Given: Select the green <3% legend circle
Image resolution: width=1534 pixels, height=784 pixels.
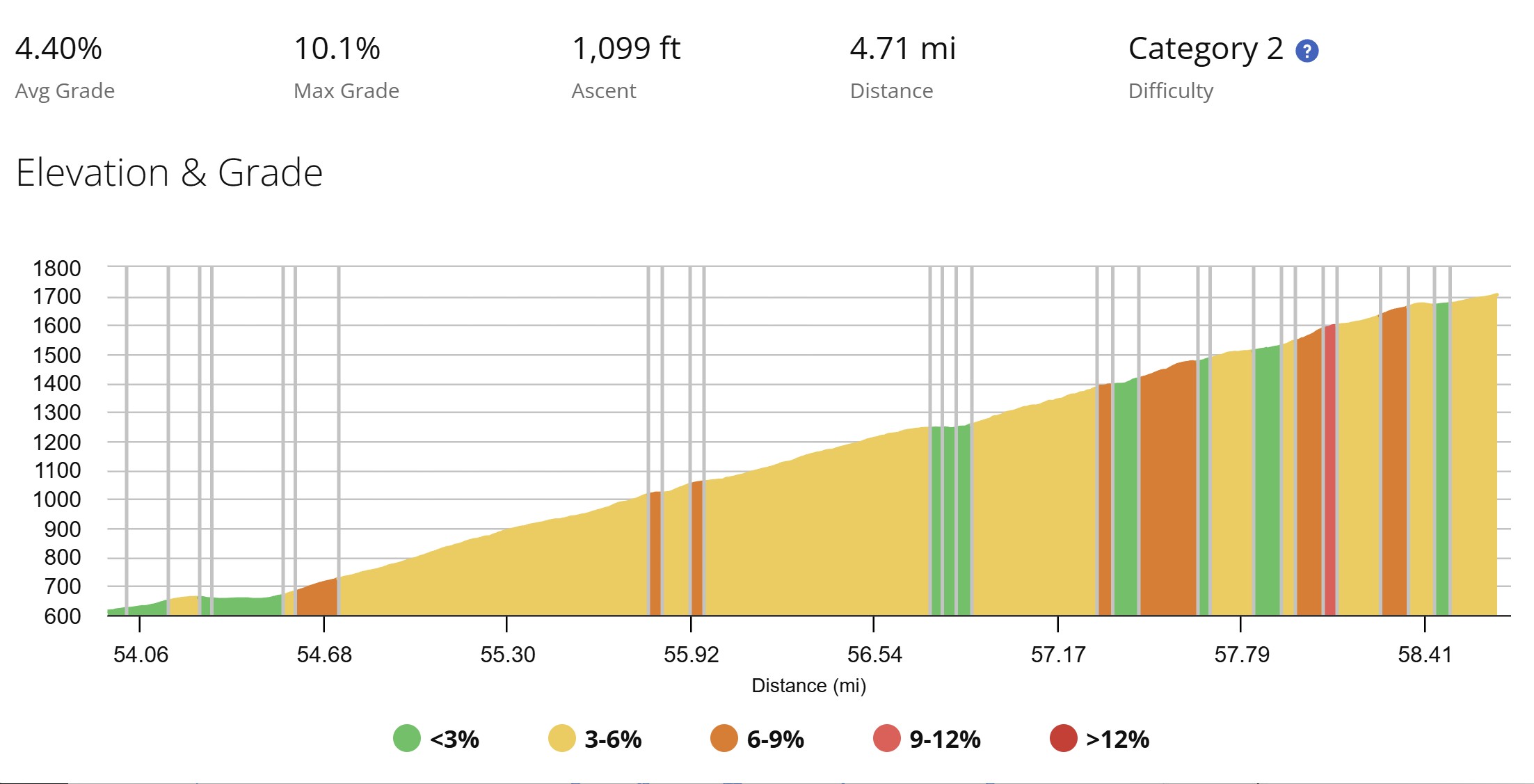Looking at the screenshot, I should pos(407,738).
